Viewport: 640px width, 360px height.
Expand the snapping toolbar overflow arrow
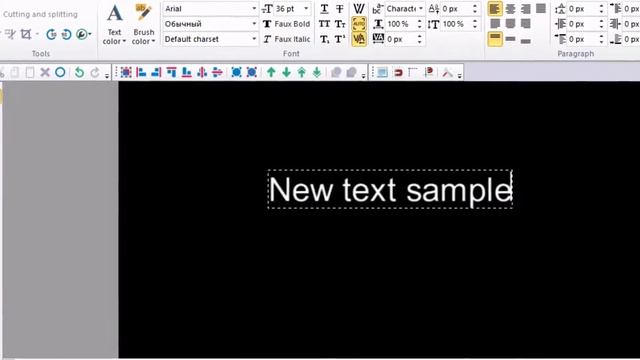(x=460, y=75)
